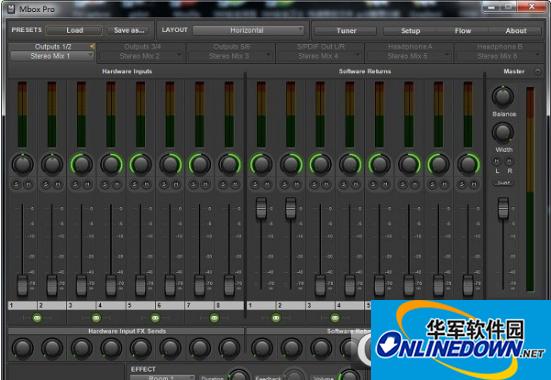
Task: Solo hardware input channel 3
Action: tap(75, 184)
